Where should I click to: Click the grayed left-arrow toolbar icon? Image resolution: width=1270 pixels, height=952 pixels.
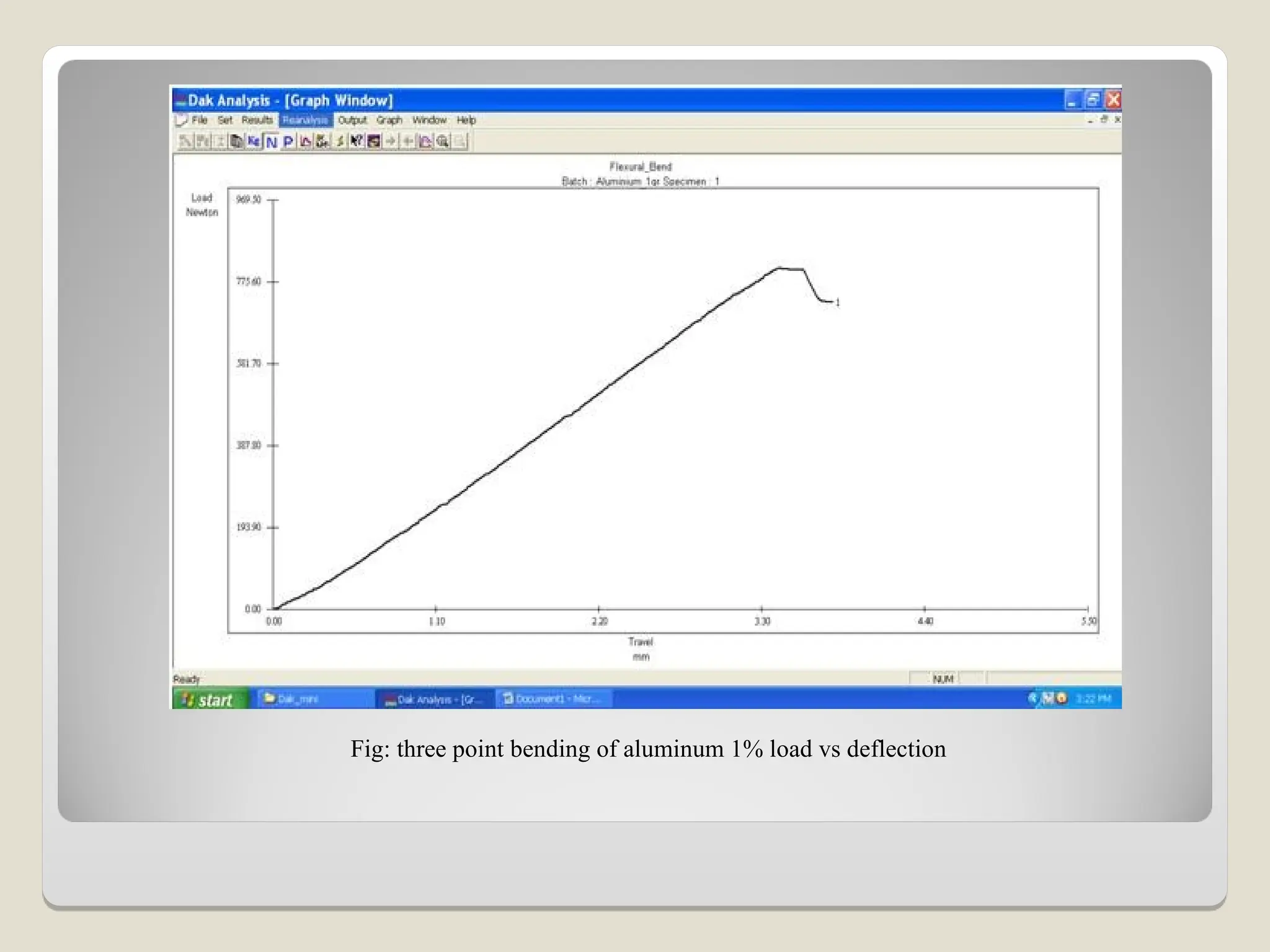click(x=408, y=141)
